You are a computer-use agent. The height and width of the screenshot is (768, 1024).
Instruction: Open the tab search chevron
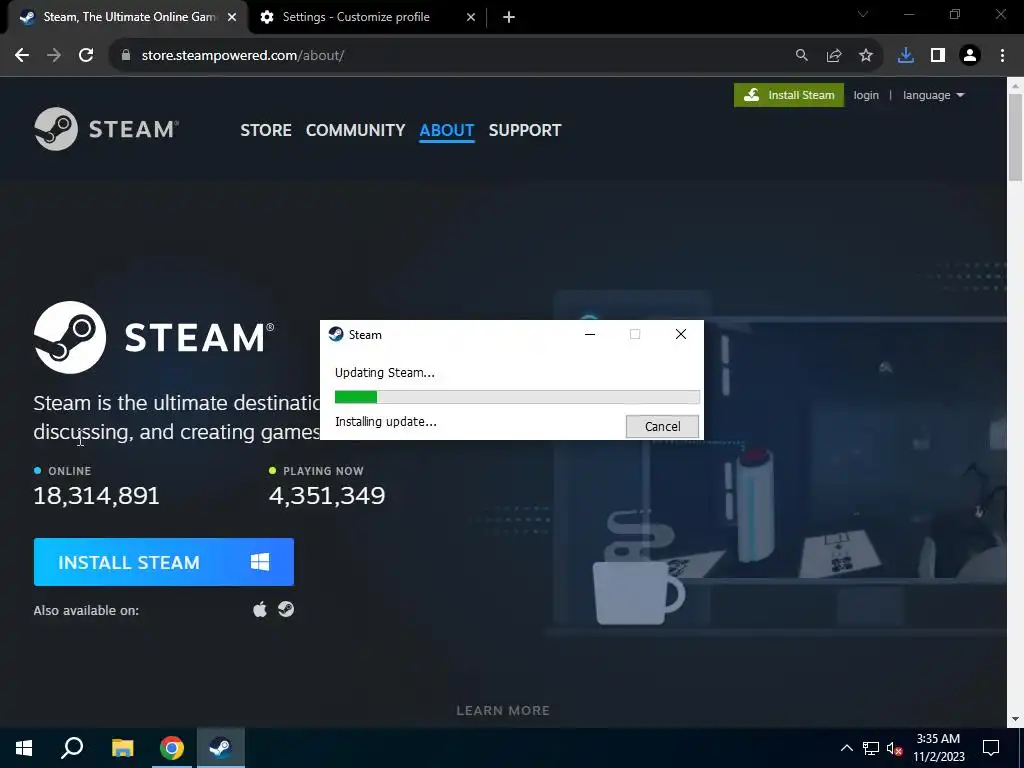click(x=863, y=14)
